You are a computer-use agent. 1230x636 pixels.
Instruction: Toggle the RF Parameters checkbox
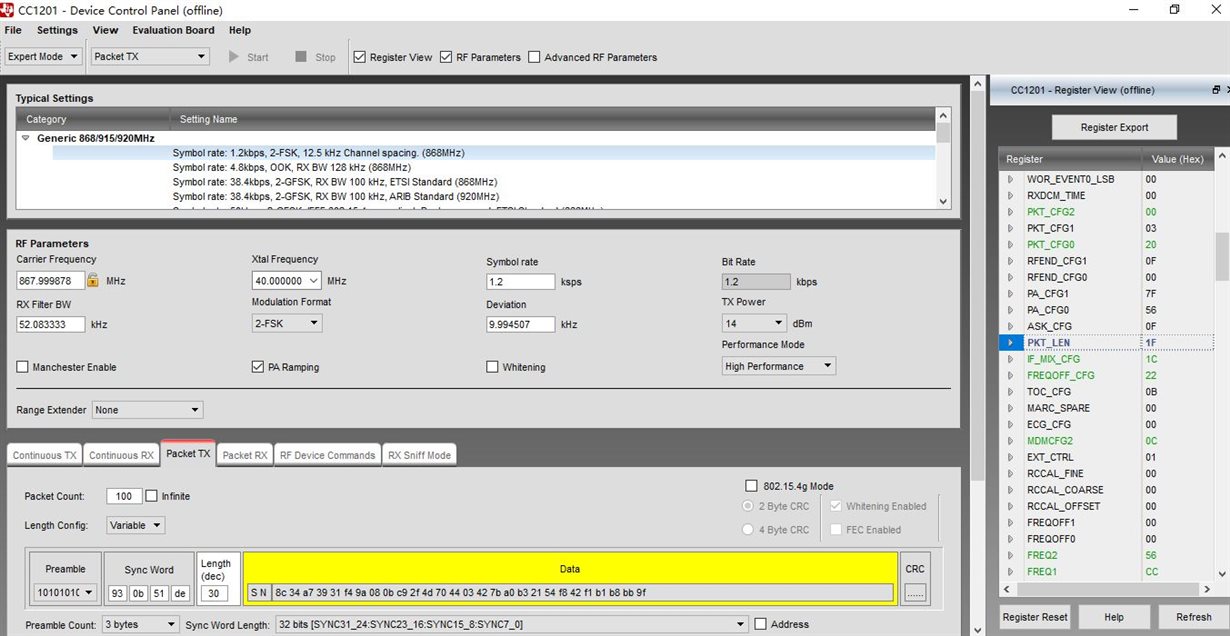click(x=446, y=57)
